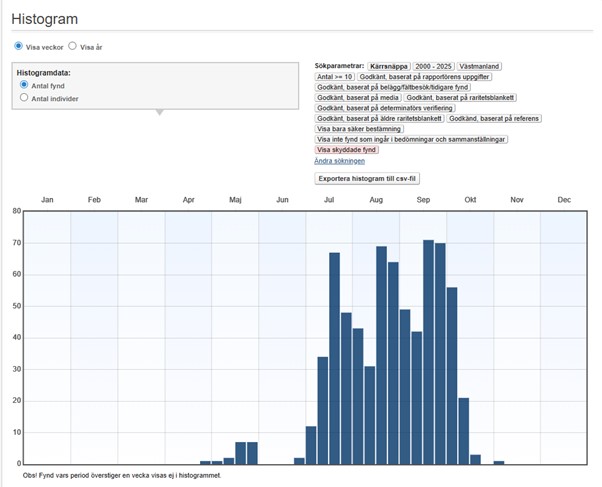Click the 'Histogram' page heading
The width and height of the screenshot is (602, 487).
[43, 19]
